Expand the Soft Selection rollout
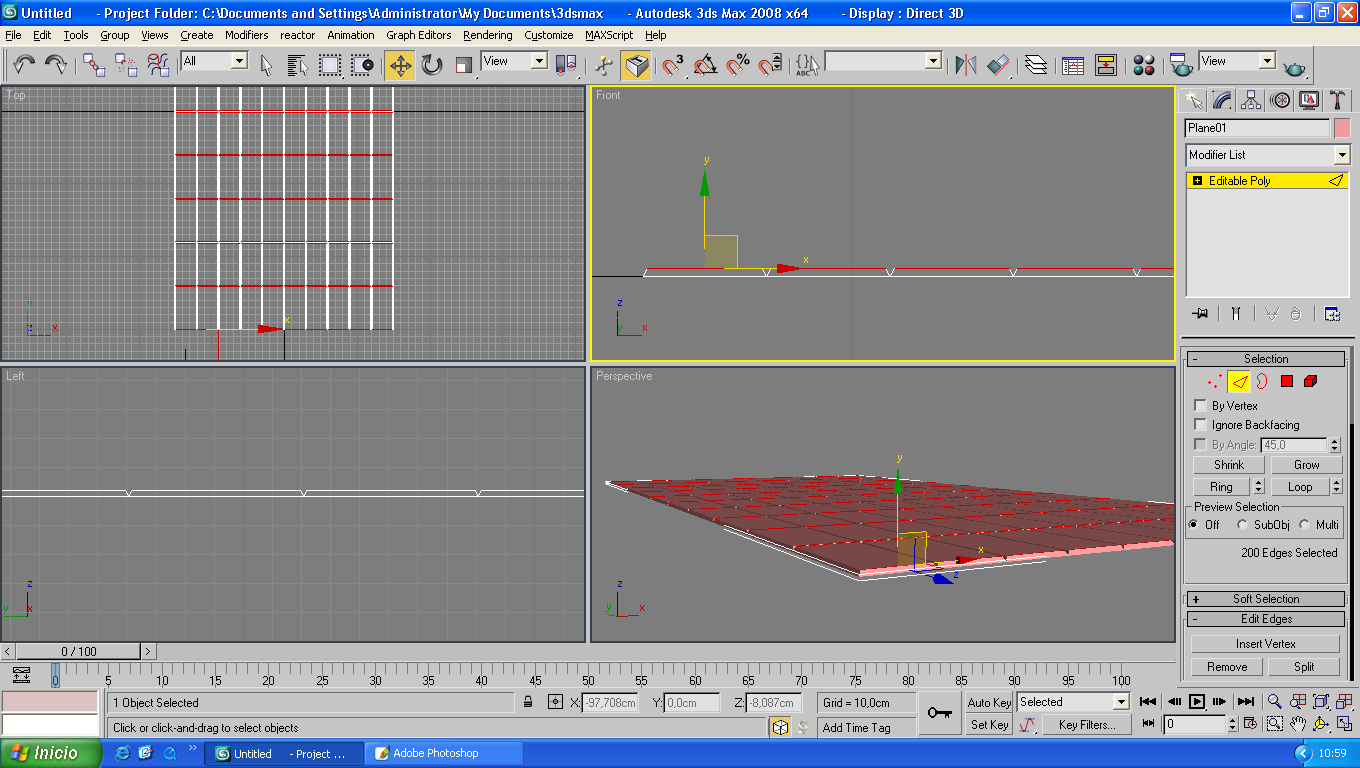Image resolution: width=1360 pixels, height=768 pixels. click(1266, 599)
